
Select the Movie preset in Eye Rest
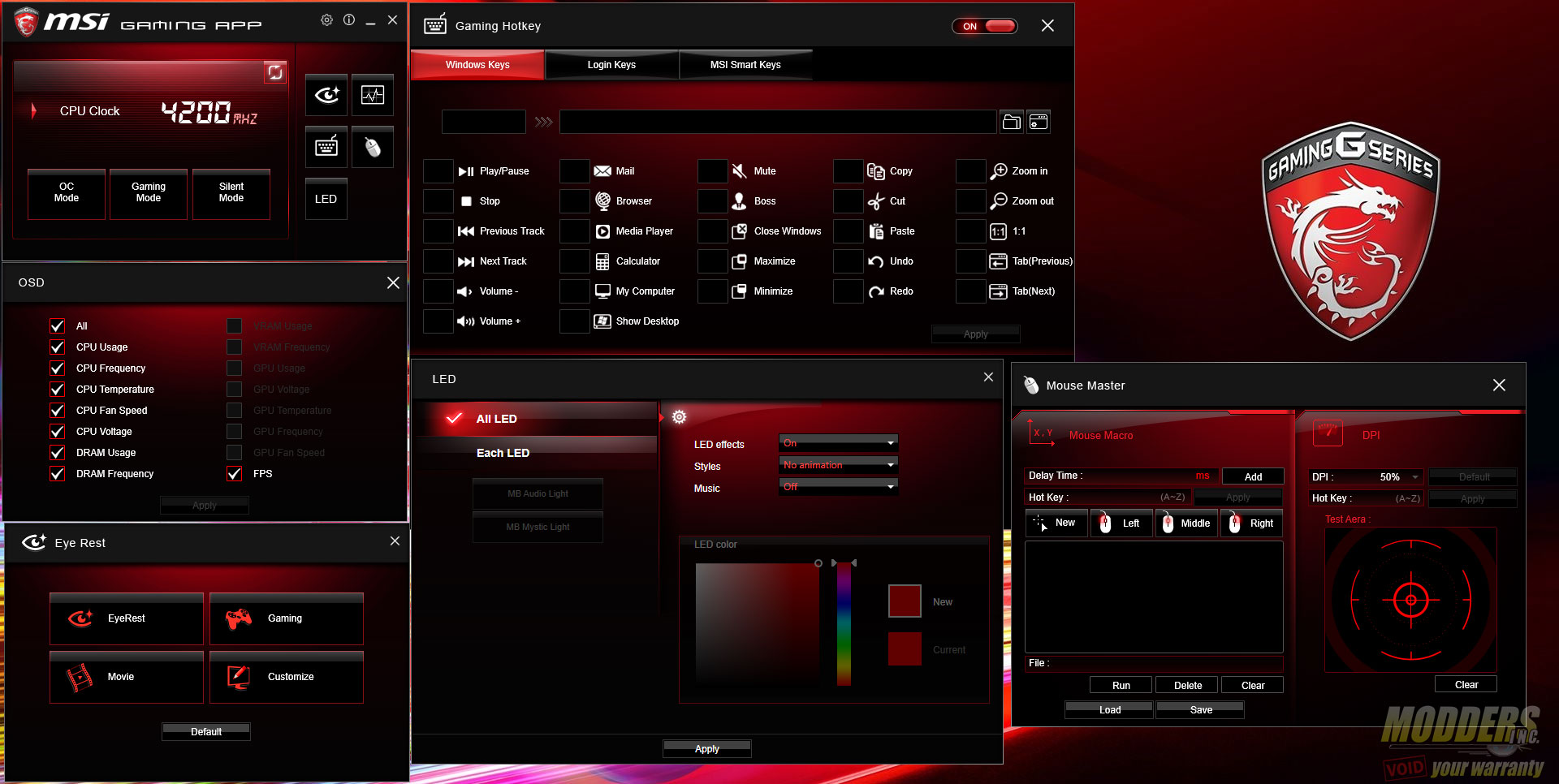pos(127,677)
